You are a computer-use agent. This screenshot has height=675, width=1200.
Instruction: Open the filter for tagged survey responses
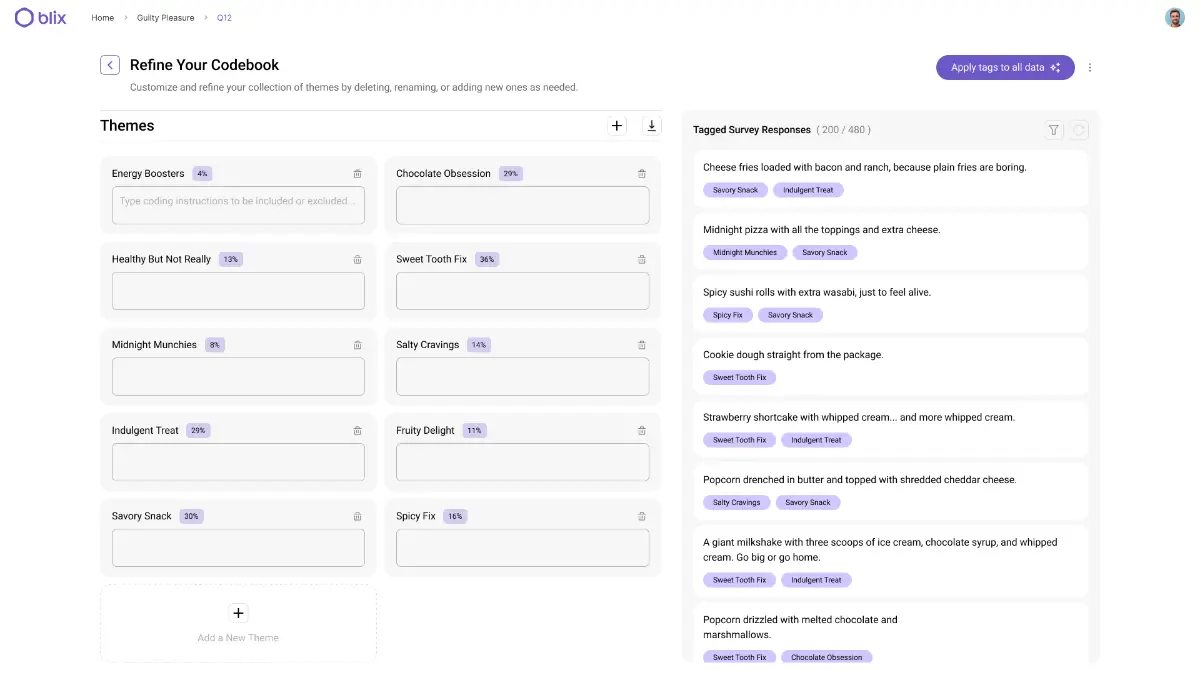coord(1053,130)
